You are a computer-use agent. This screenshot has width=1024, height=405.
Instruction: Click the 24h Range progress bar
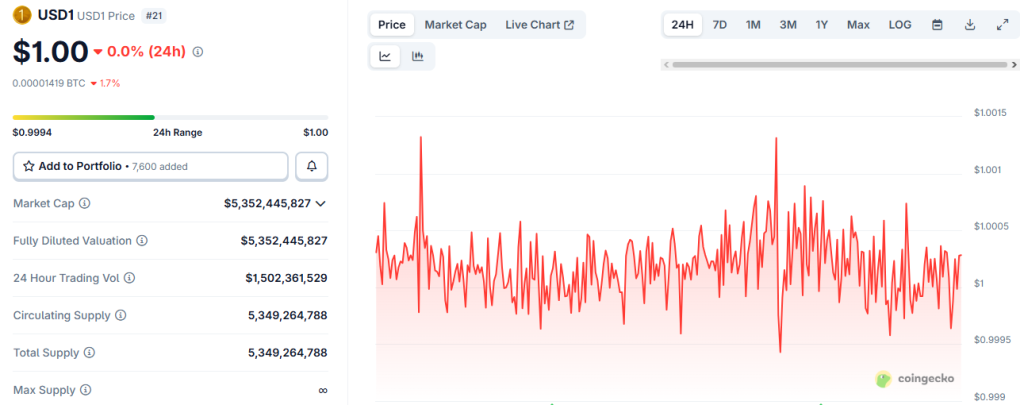pos(170,118)
